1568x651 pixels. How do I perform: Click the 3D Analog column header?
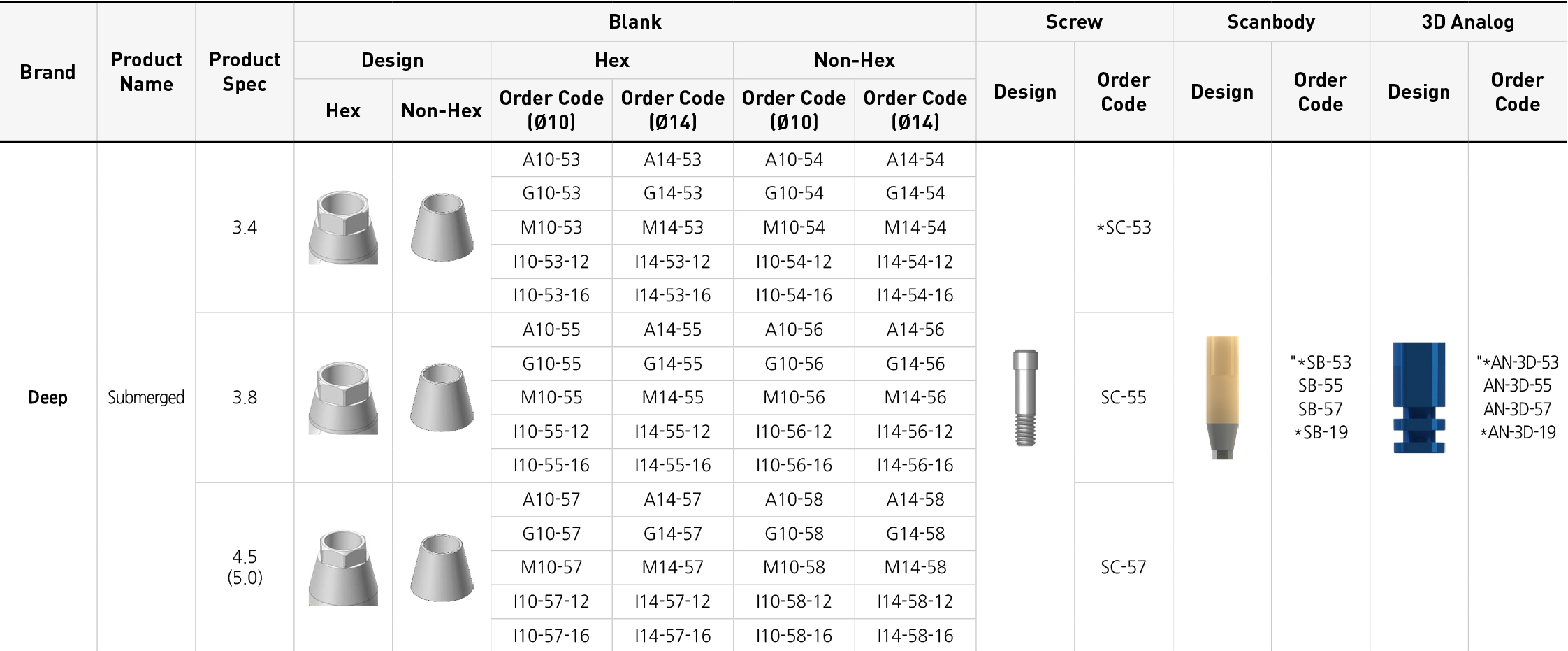pos(1467,22)
